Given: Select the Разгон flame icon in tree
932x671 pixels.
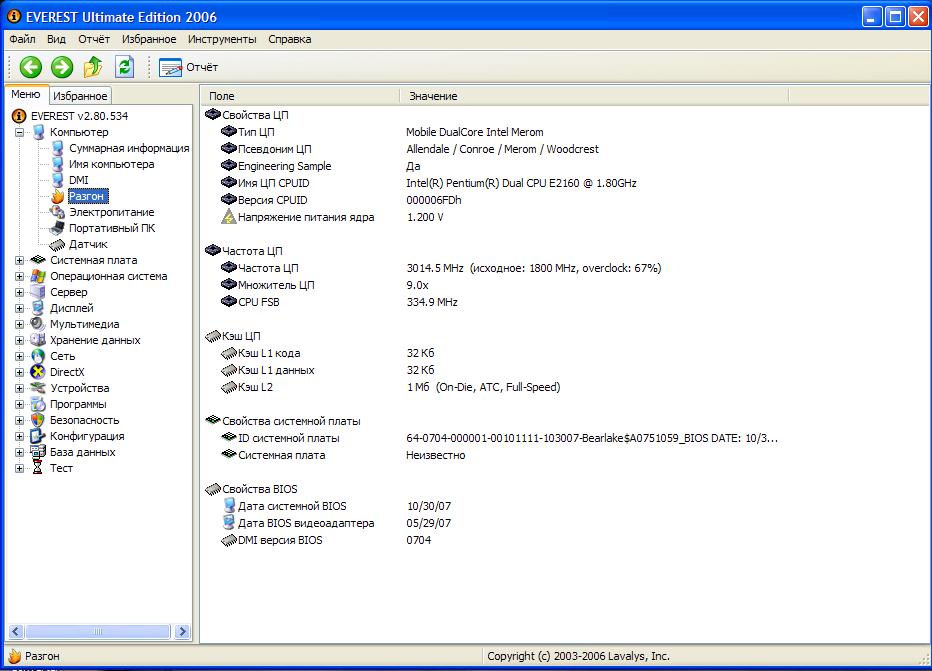Looking at the screenshot, I should pyautogui.click(x=58, y=196).
